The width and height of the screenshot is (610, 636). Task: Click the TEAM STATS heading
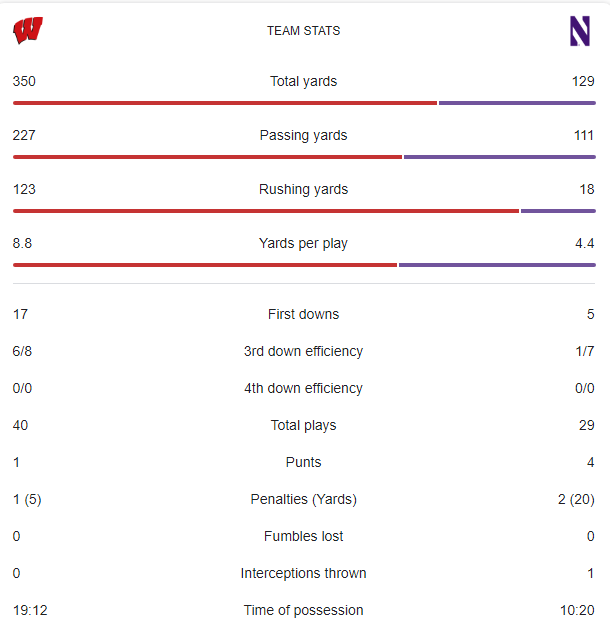(x=303, y=31)
